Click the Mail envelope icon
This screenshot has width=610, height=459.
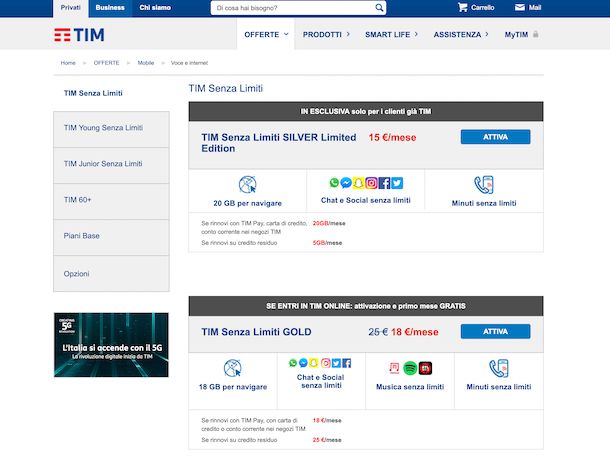(520, 8)
